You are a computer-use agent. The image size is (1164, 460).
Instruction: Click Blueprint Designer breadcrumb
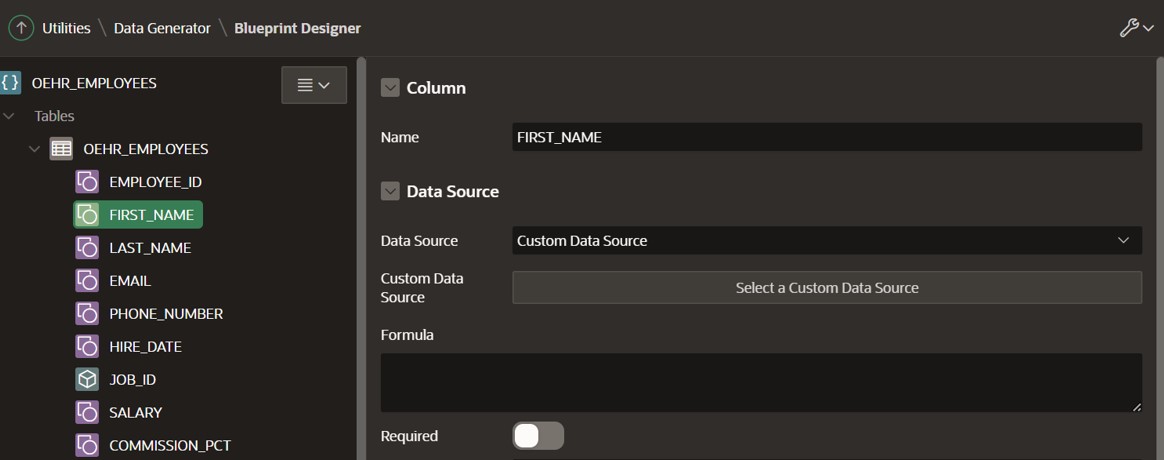coord(298,28)
